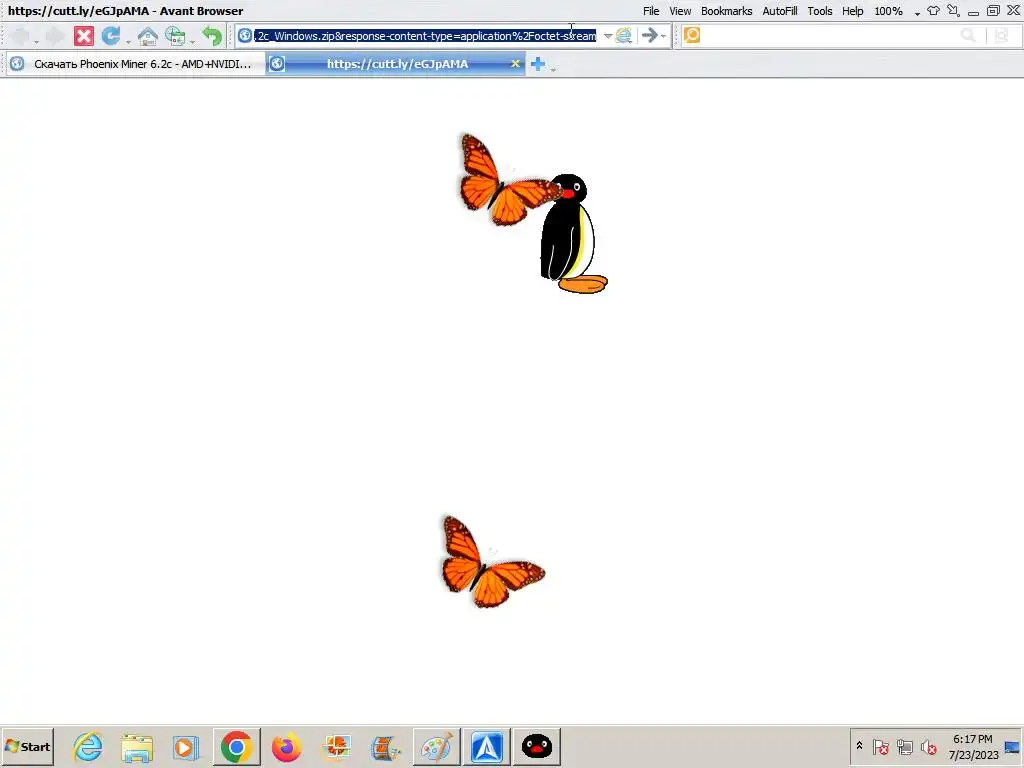
Task: Click the magnifier search button
Action: [968, 35]
